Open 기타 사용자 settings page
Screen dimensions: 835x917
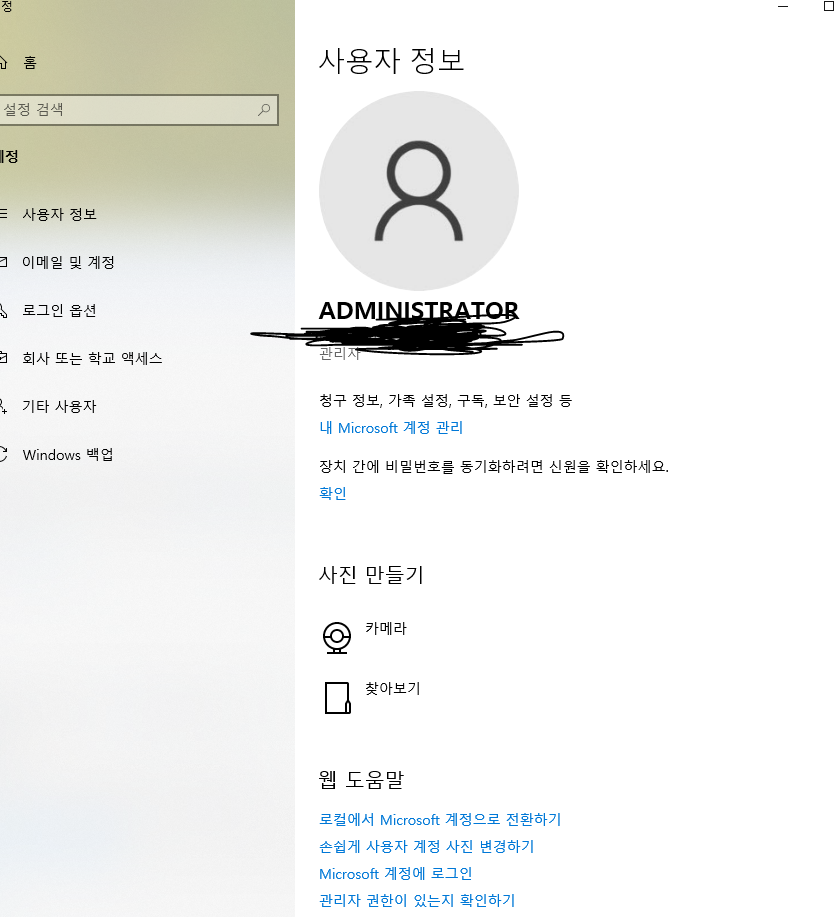59,406
